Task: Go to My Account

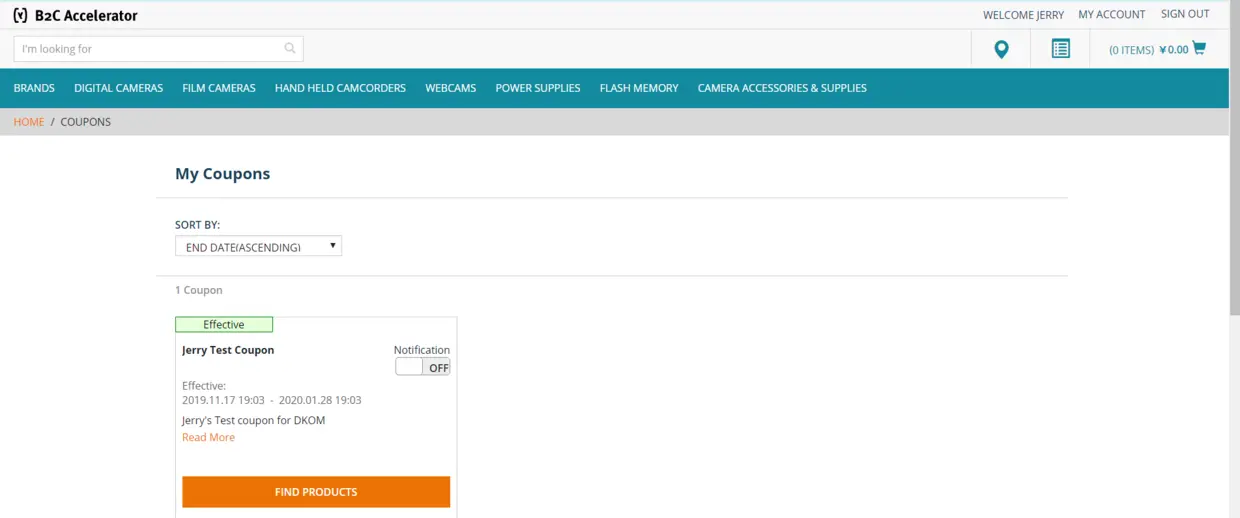Action: pos(1111,14)
